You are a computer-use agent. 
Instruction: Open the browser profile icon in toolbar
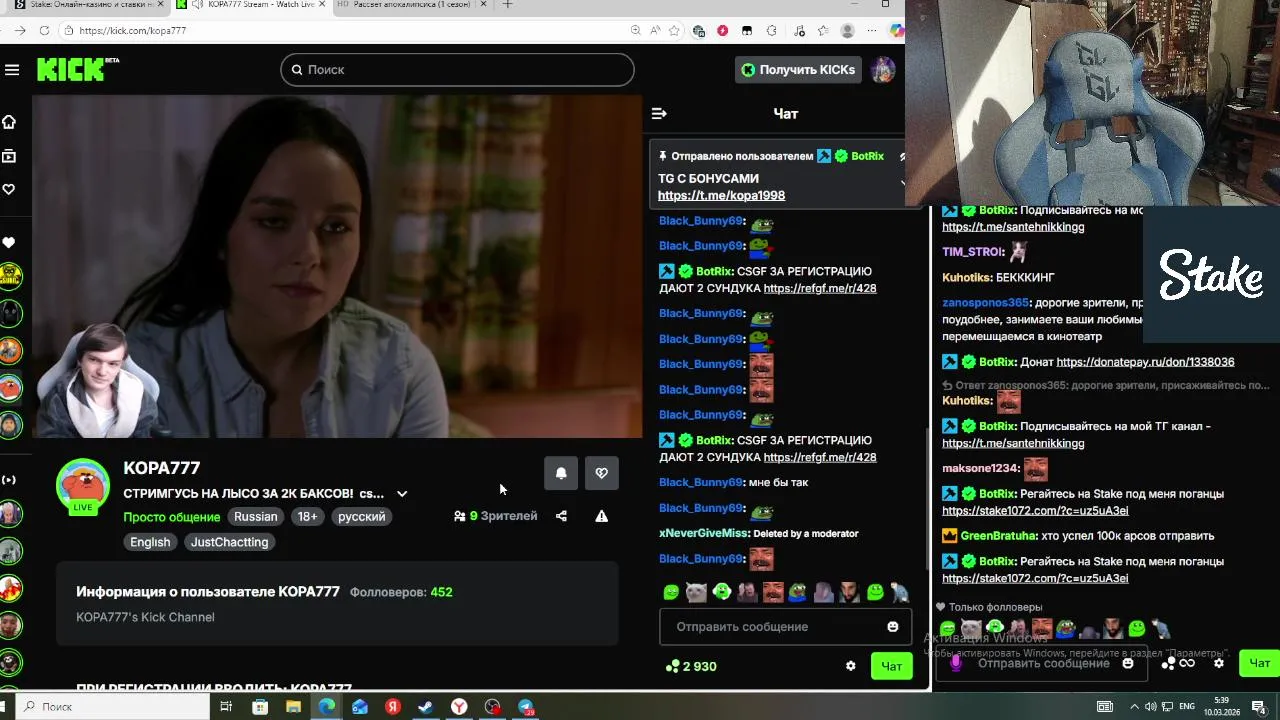point(848,31)
